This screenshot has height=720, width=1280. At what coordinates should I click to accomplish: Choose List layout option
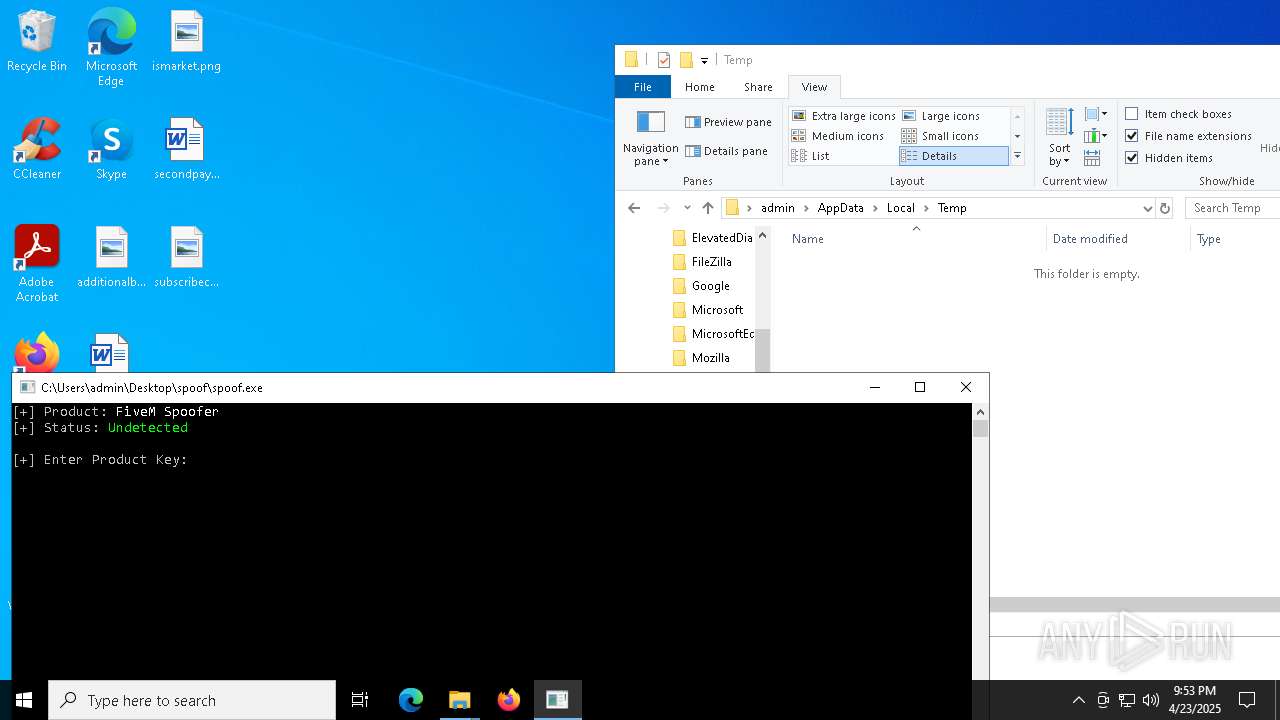click(810, 156)
